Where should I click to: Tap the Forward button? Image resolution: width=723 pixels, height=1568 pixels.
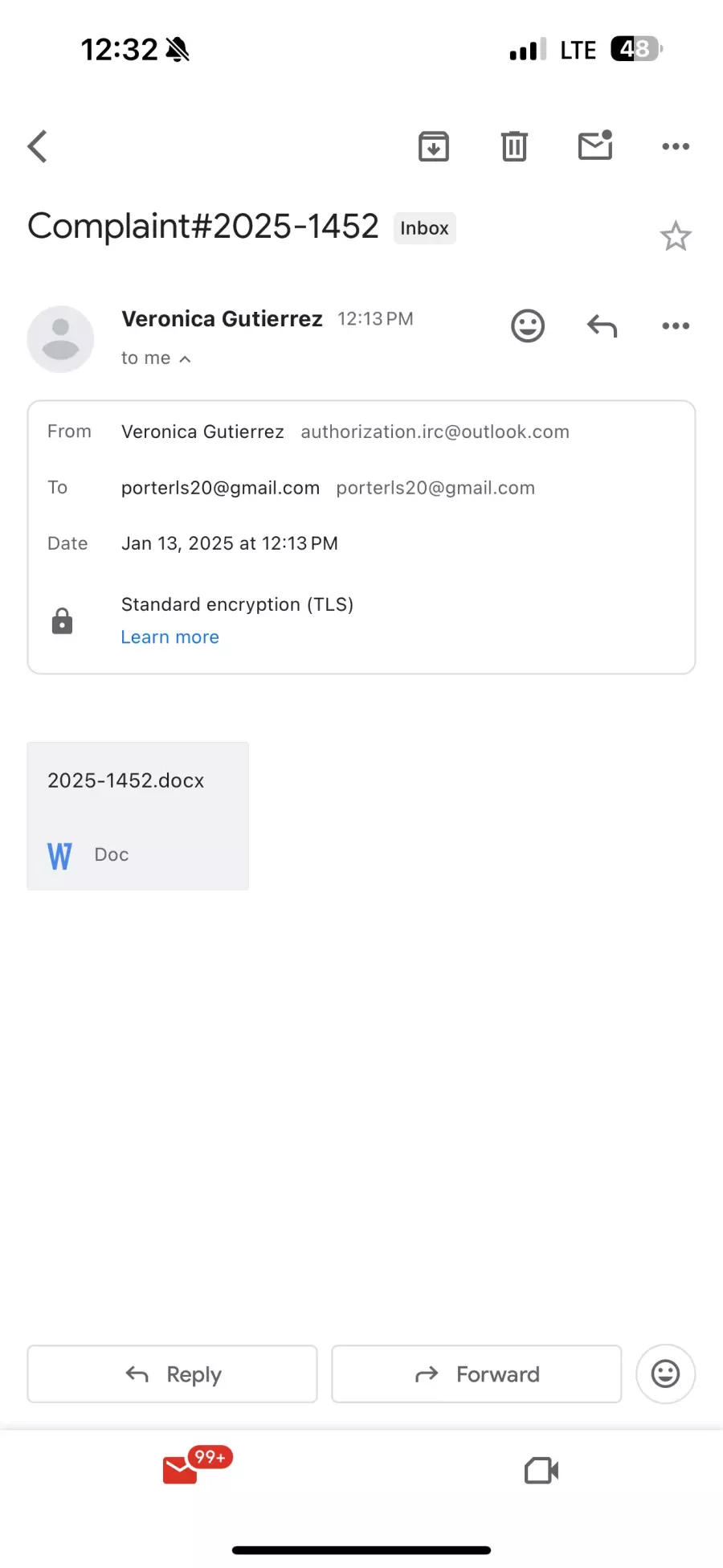(476, 1374)
